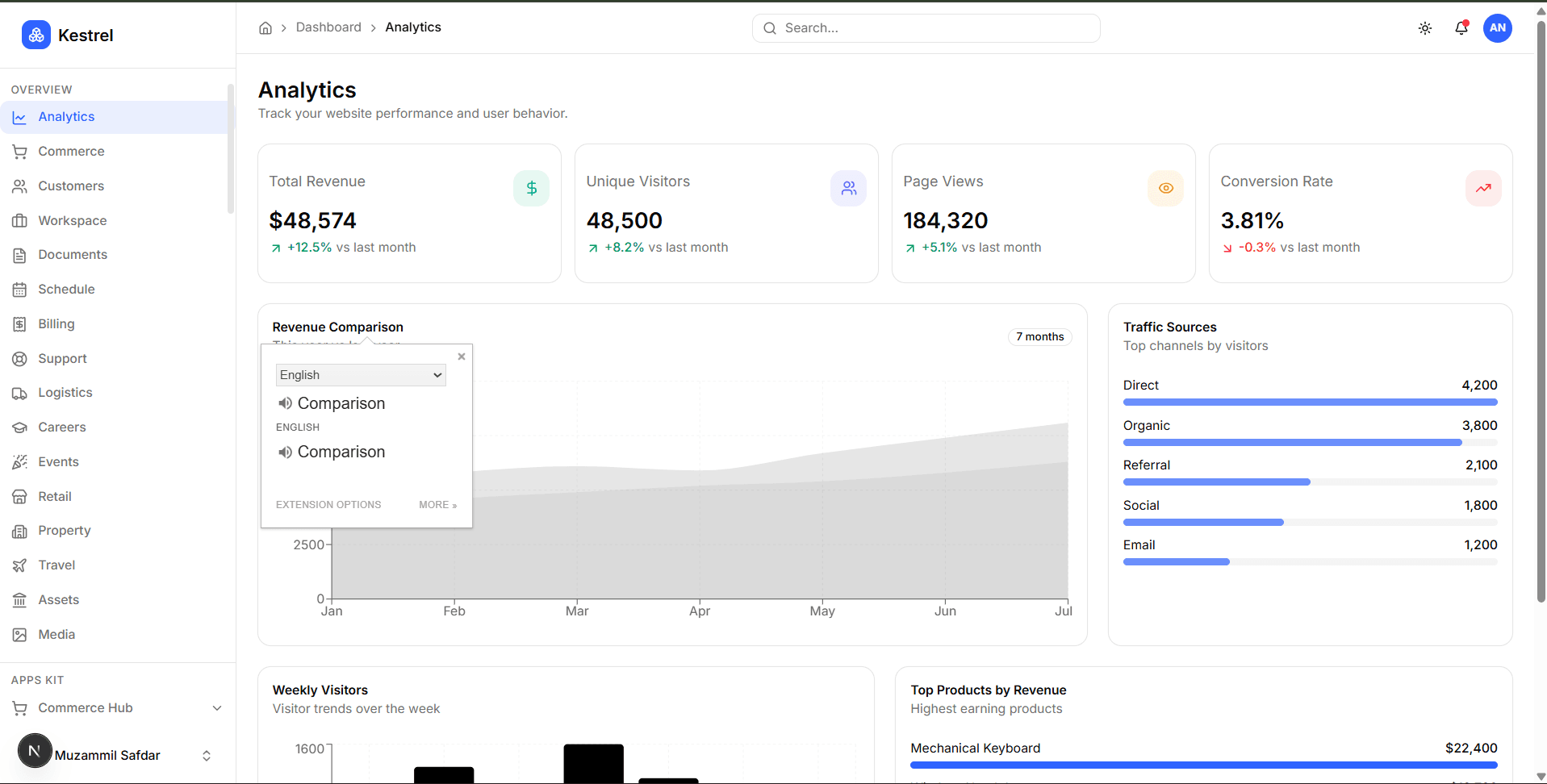Screen dimensions: 1547x784
Task: Click the Support lifebuoy icon
Action: pos(19,359)
